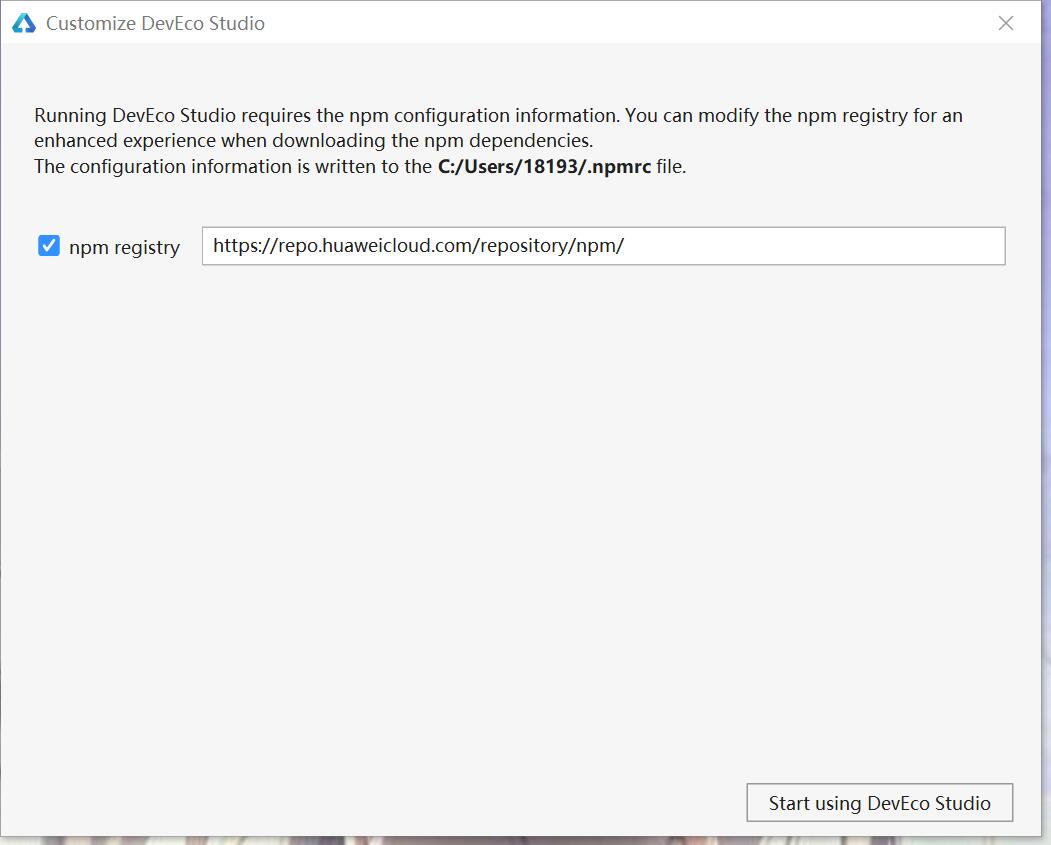Uncheck the npm registry checkbox

pos(49,246)
